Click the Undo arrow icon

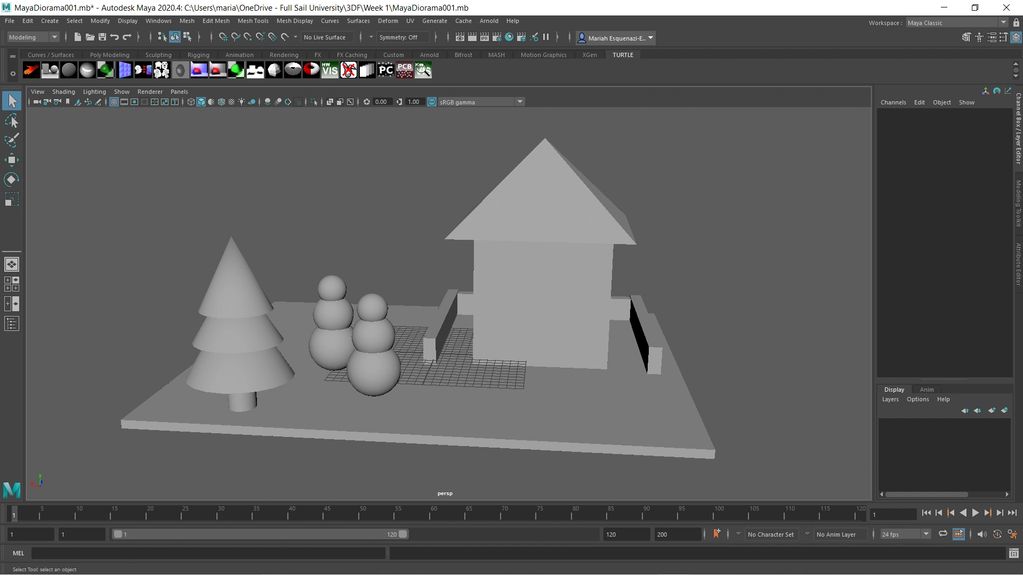[114, 37]
